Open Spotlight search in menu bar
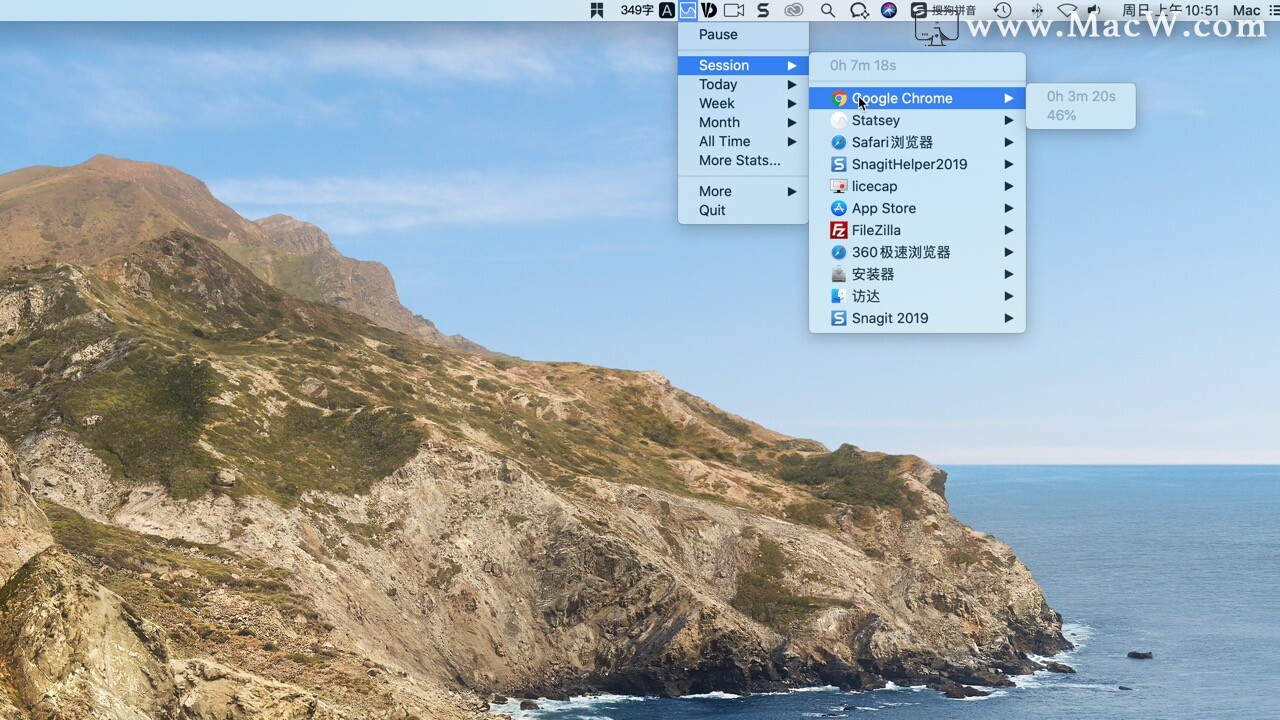1280x720 pixels. (x=827, y=10)
